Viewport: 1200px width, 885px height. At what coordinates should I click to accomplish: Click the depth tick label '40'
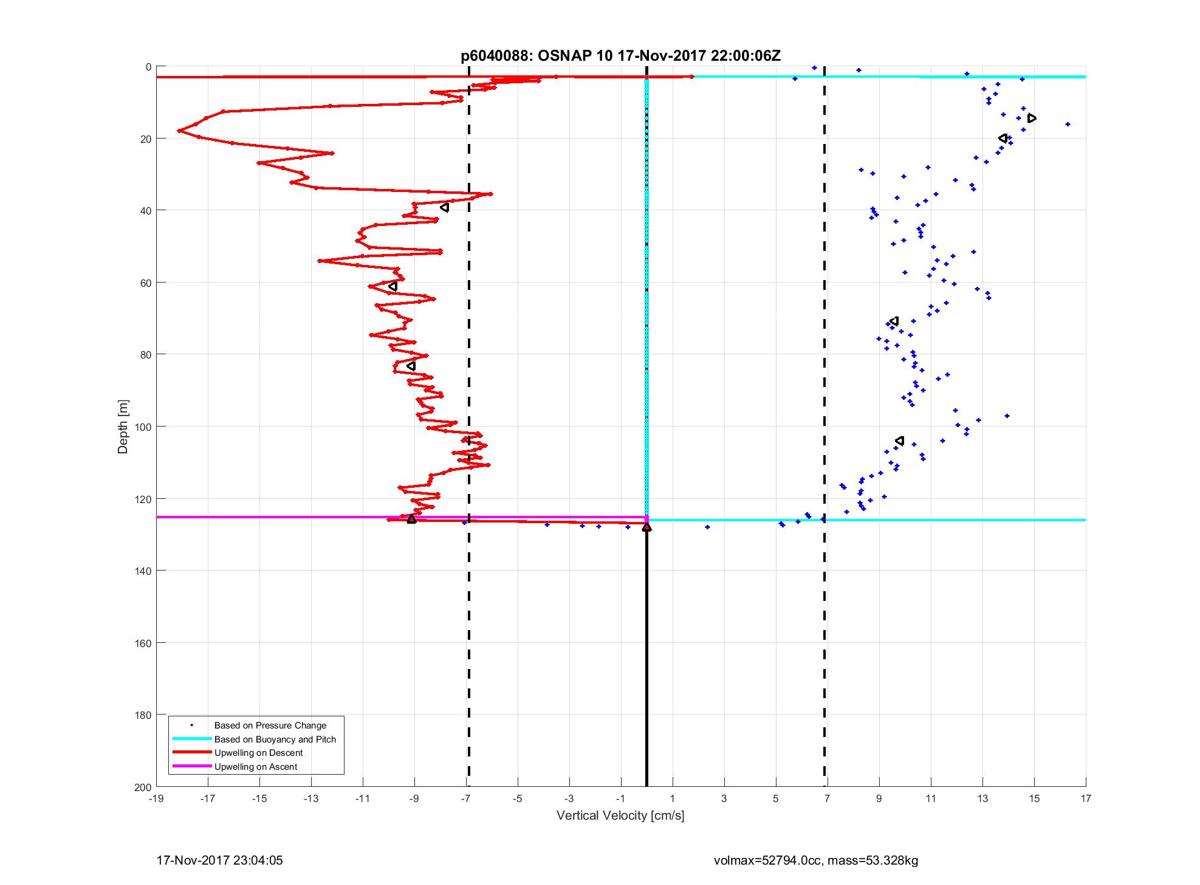(x=144, y=211)
